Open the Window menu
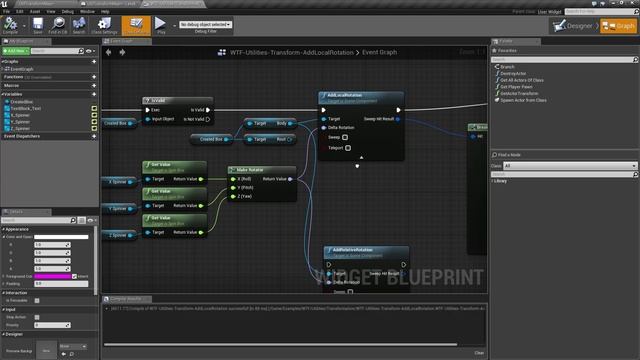Viewport: 640px width, 360px height. click(x=87, y=11)
